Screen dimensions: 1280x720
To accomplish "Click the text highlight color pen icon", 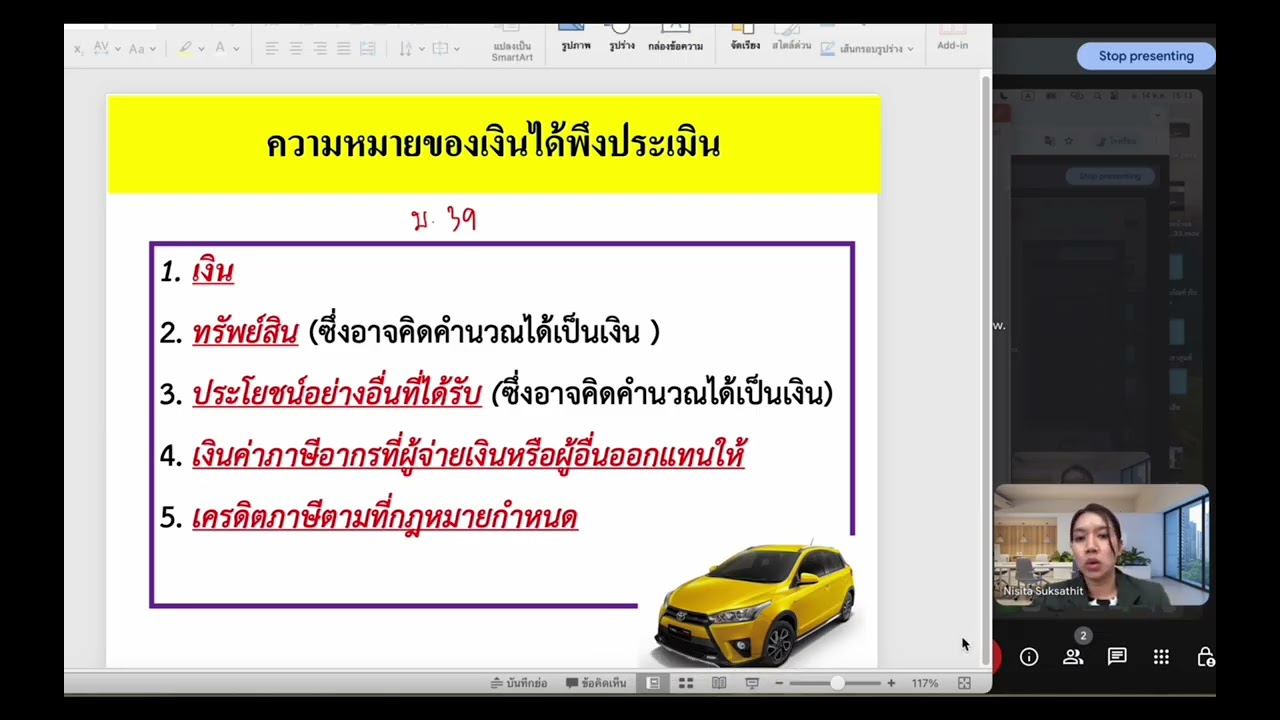I will [x=186, y=48].
